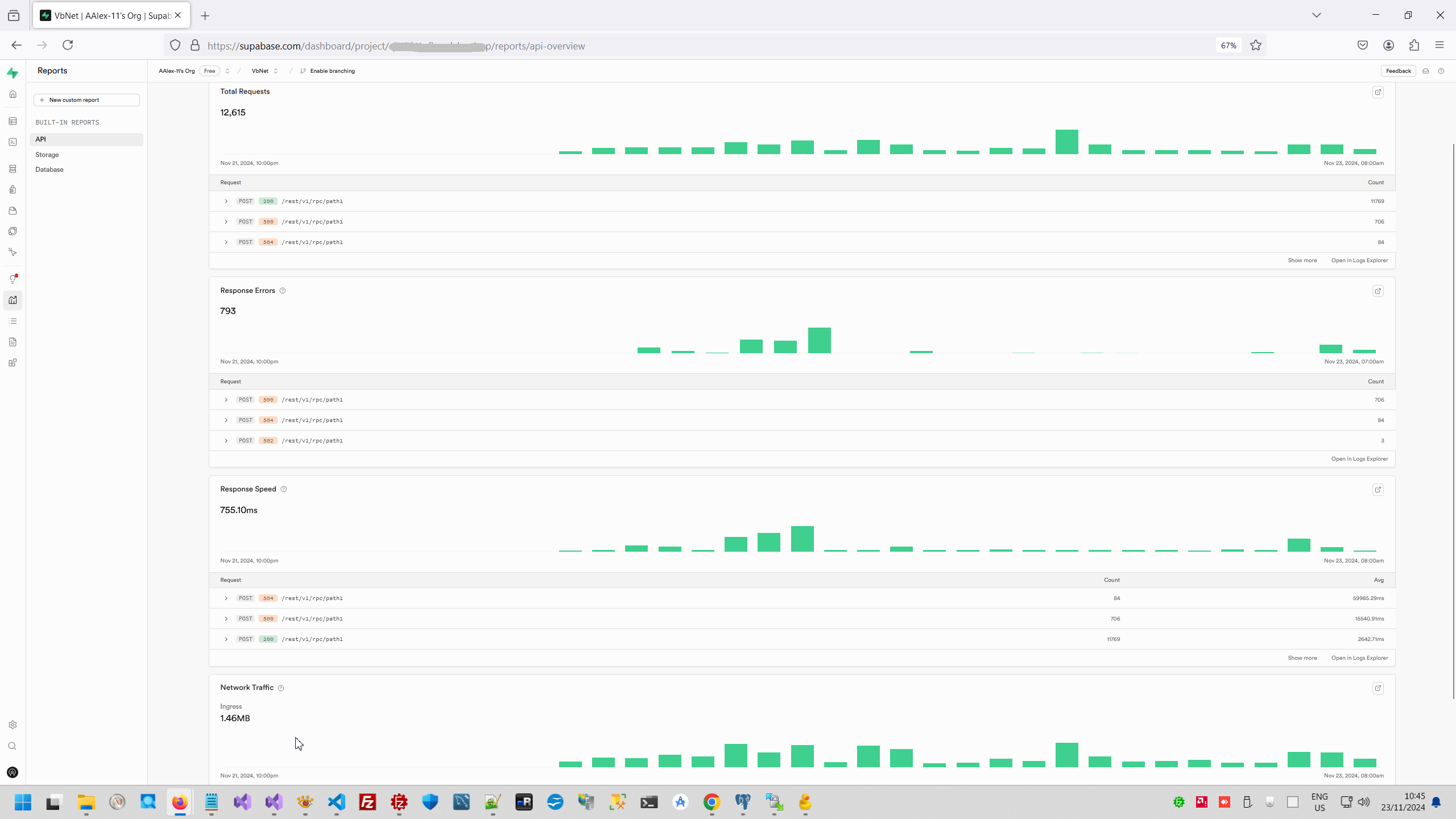Image resolution: width=1456 pixels, height=819 pixels.
Task: Open the Table Editor sidebar icon
Action: click(x=13, y=121)
